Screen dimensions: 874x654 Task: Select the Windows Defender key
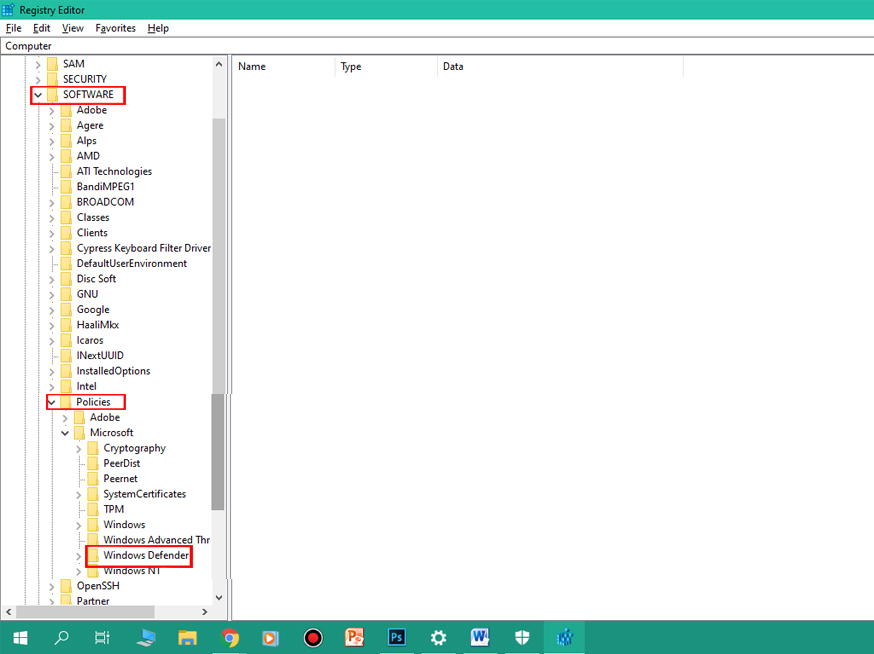[x=146, y=555]
